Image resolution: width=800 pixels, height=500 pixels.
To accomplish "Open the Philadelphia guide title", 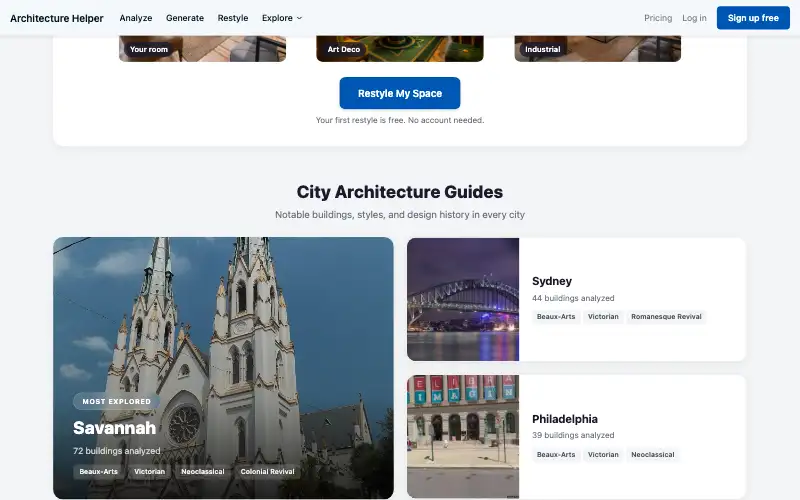I will pos(565,419).
